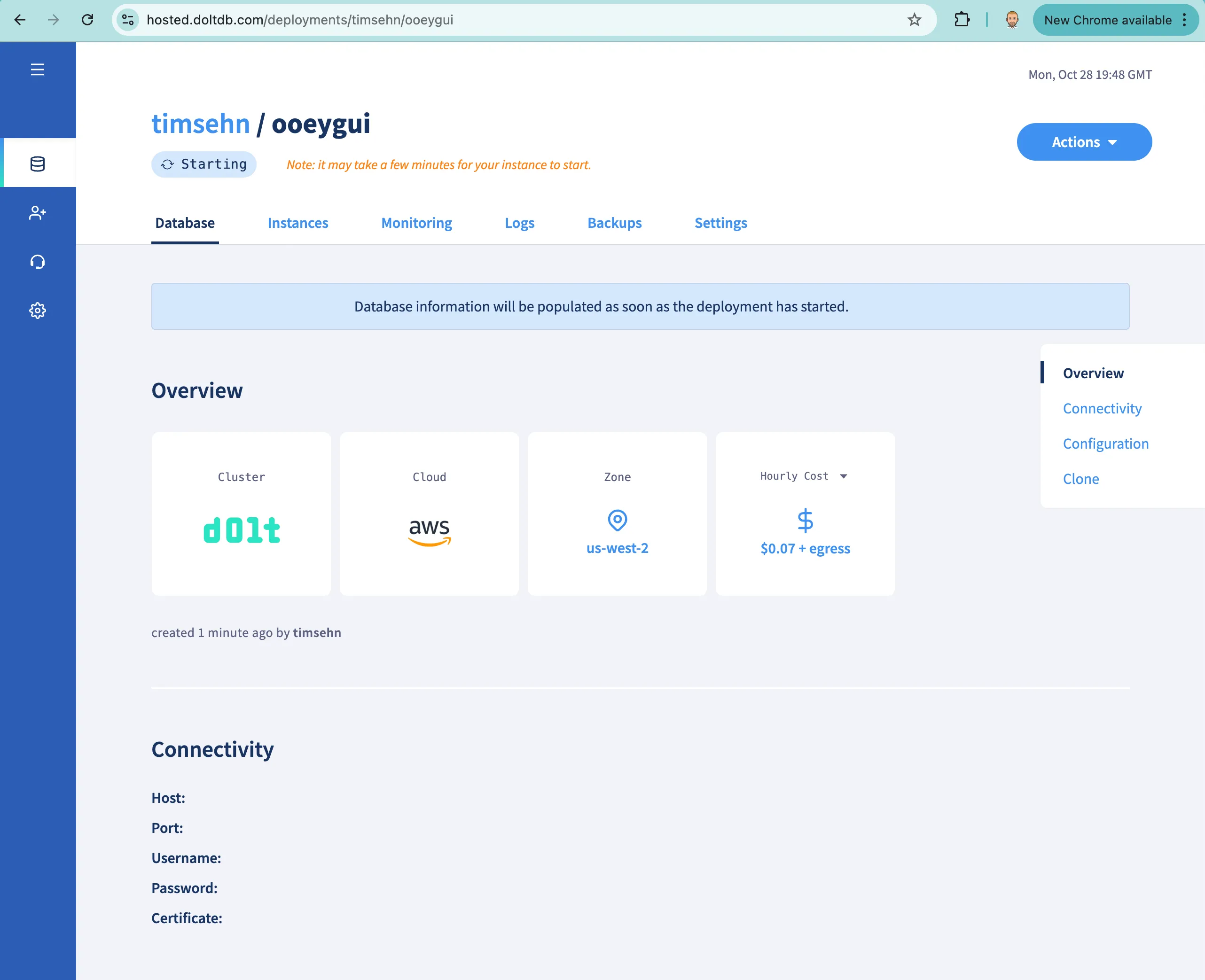Open the Connectivity section link

(1102, 408)
